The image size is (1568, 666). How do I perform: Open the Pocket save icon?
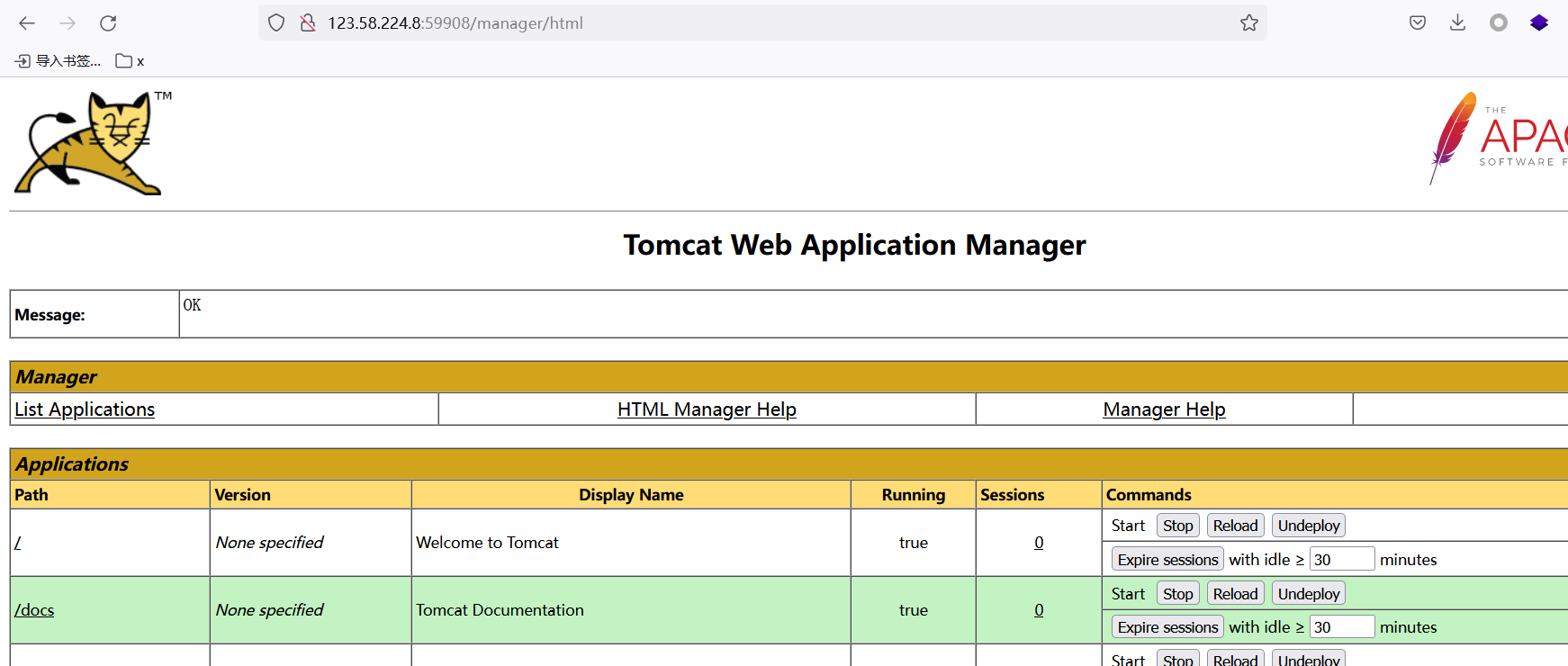pos(1418,23)
